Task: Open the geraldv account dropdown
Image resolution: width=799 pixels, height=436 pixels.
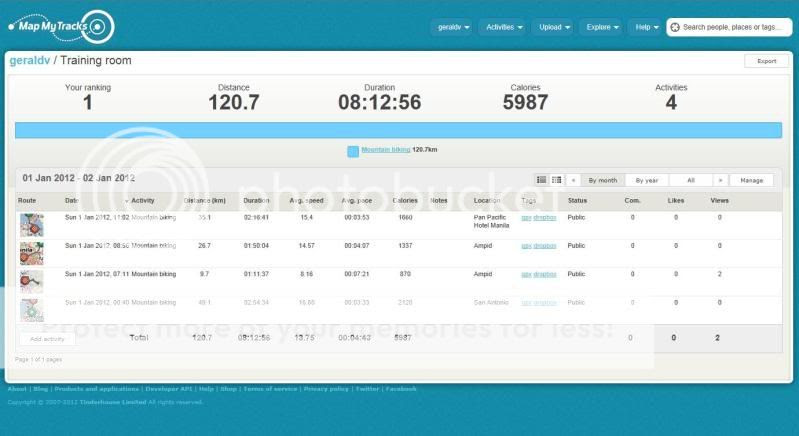Action: click(453, 27)
